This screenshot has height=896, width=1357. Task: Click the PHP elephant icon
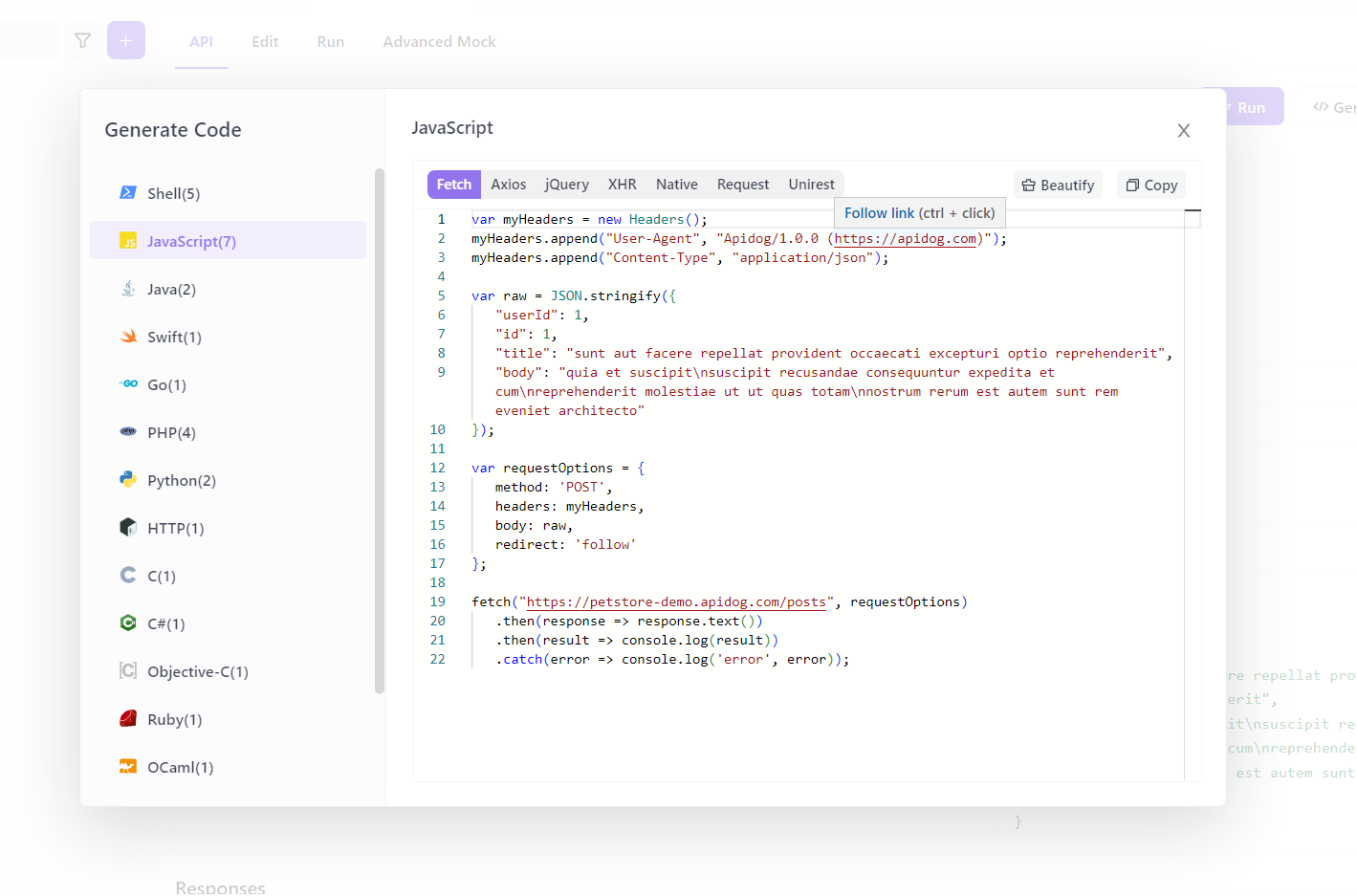(x=128, y=432)
